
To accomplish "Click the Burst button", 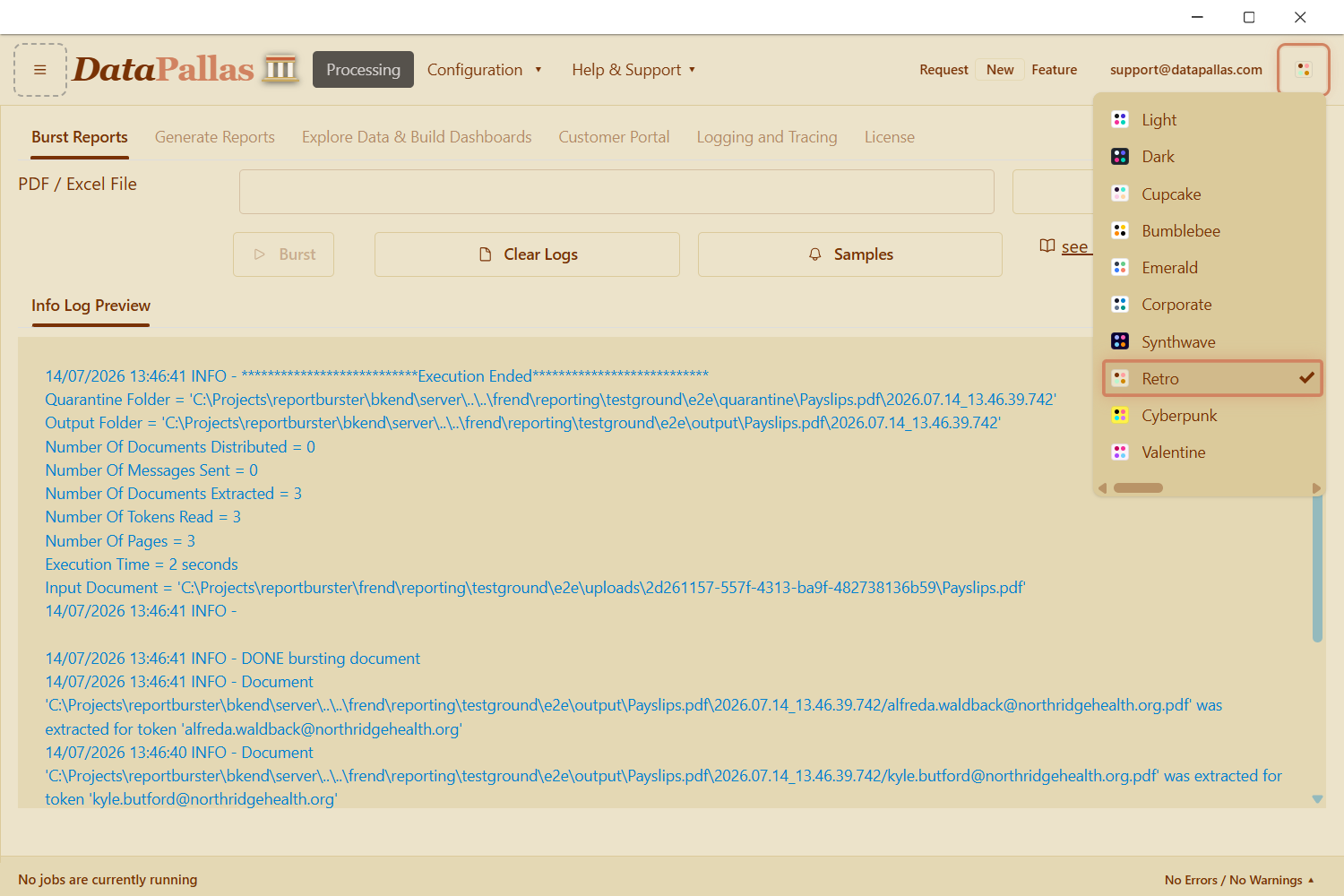I will click(283, 254).
